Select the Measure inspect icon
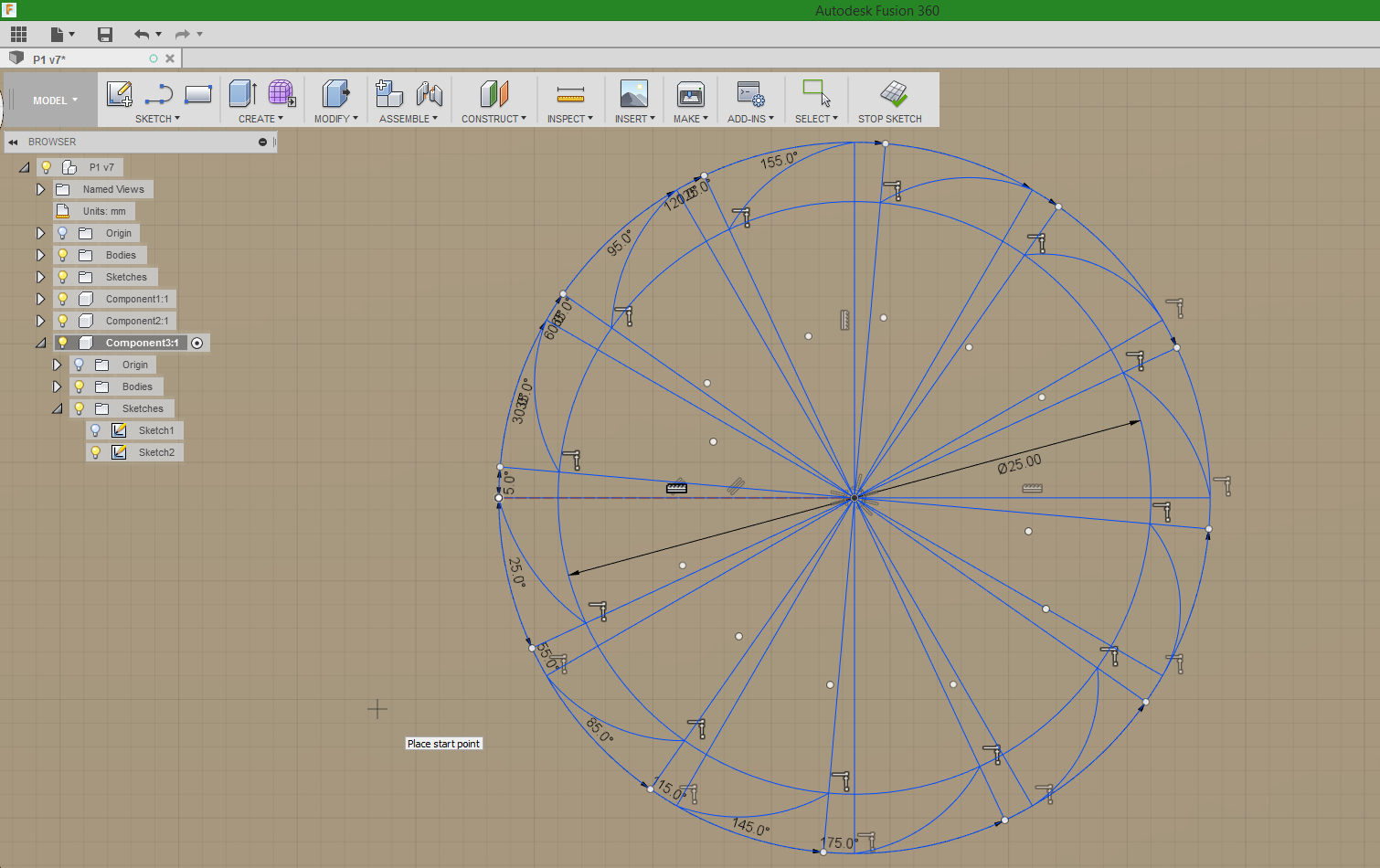The image size is (1380, 868). click(x=570, y=93)
